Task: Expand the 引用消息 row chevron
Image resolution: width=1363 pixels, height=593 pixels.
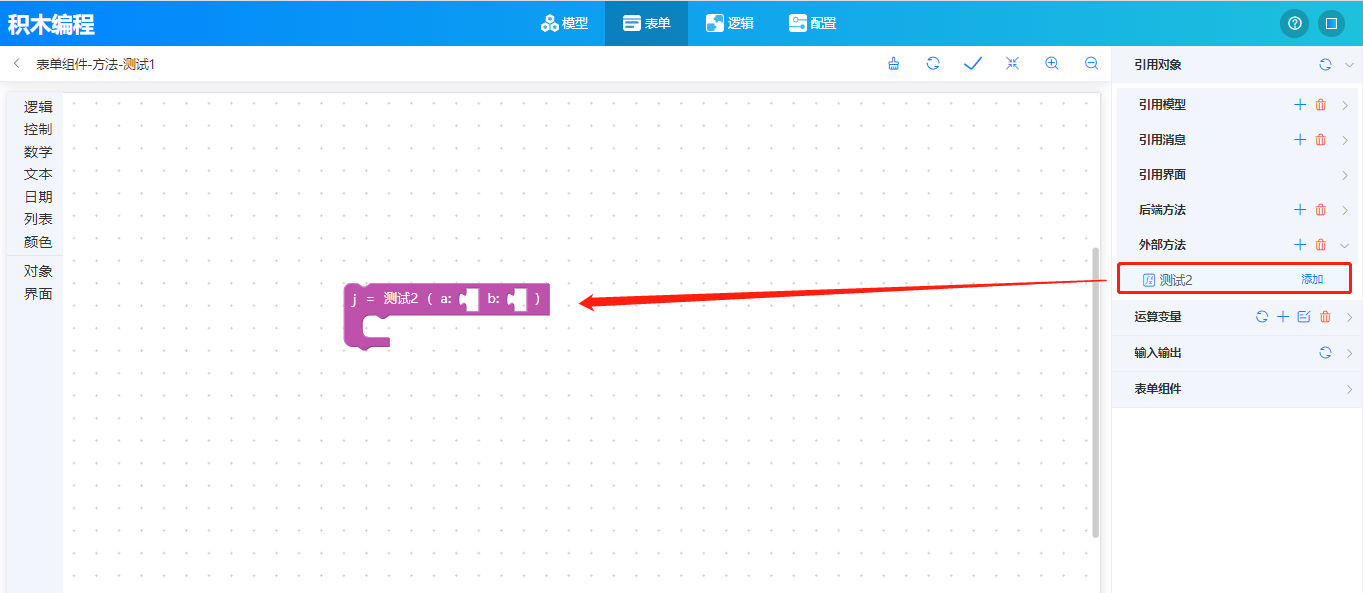Action: 1345,140
